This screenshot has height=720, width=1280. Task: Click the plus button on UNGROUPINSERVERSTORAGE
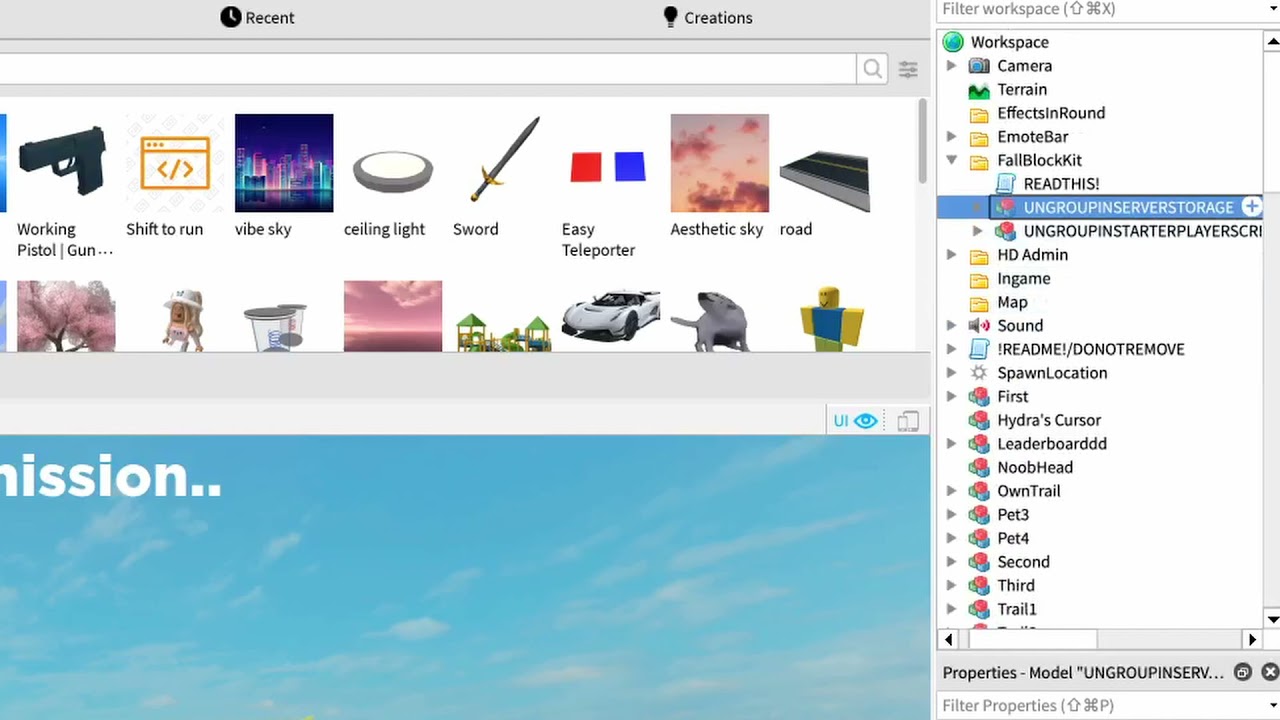tap(1252, 207)
